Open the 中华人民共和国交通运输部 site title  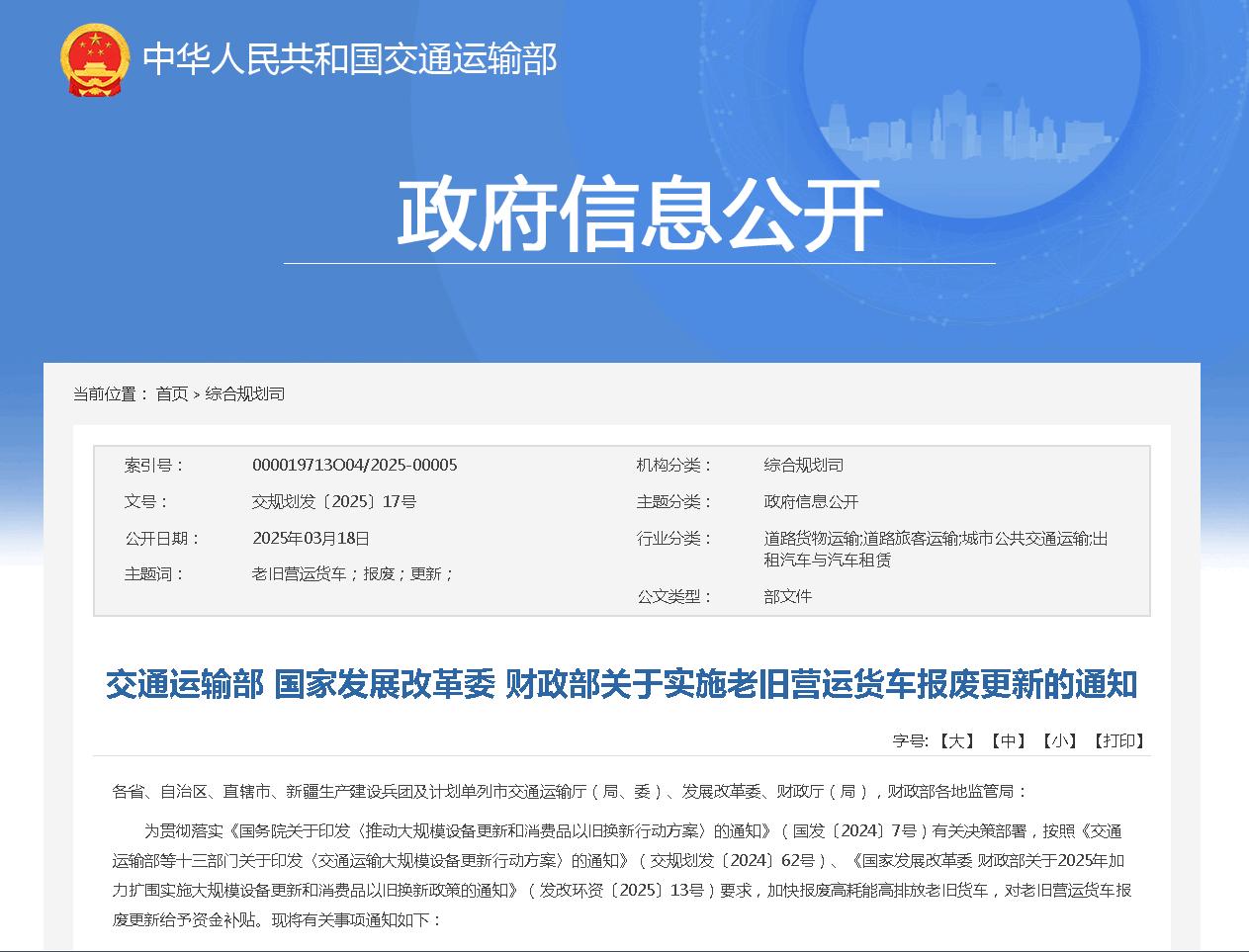click(349, 59)
